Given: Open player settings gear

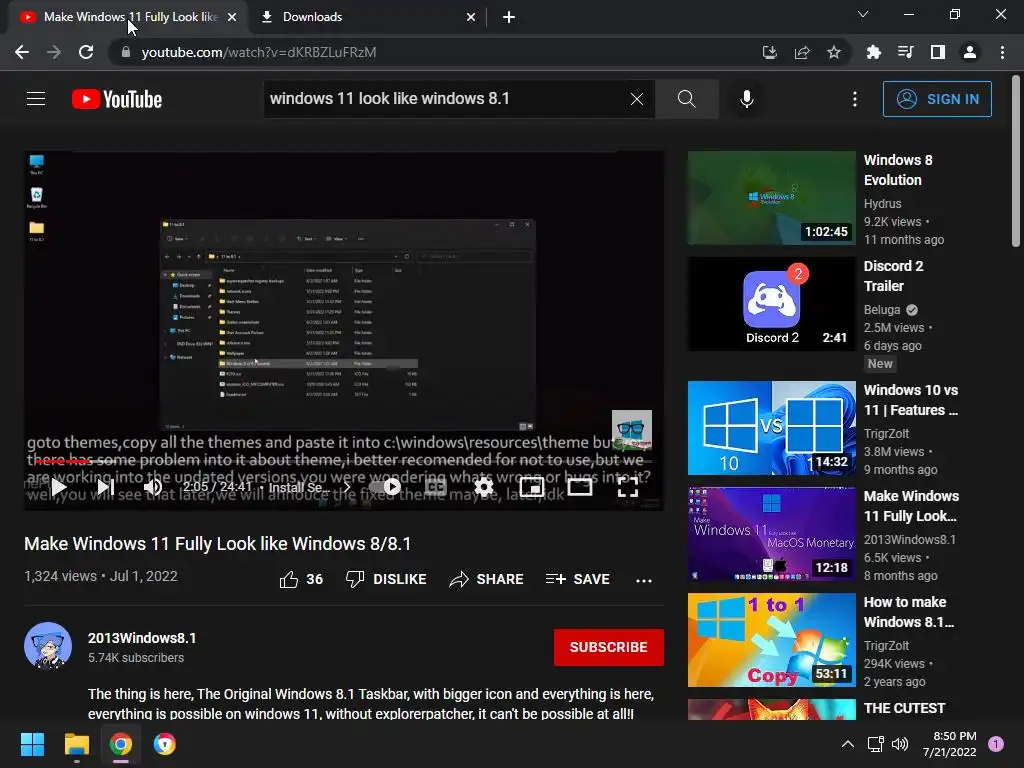Looking at the screenshot, I should click(x=484, y=487).
